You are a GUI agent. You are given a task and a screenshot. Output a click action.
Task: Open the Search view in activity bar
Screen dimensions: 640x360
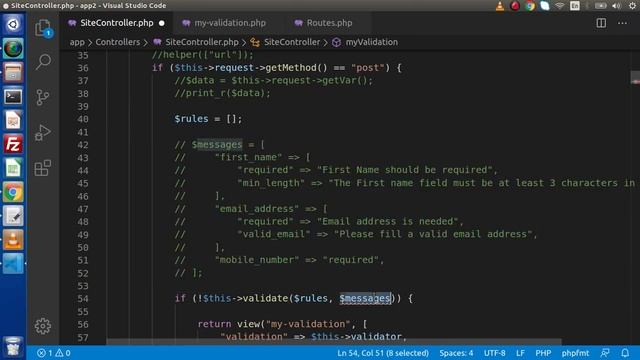click(43, 62)
